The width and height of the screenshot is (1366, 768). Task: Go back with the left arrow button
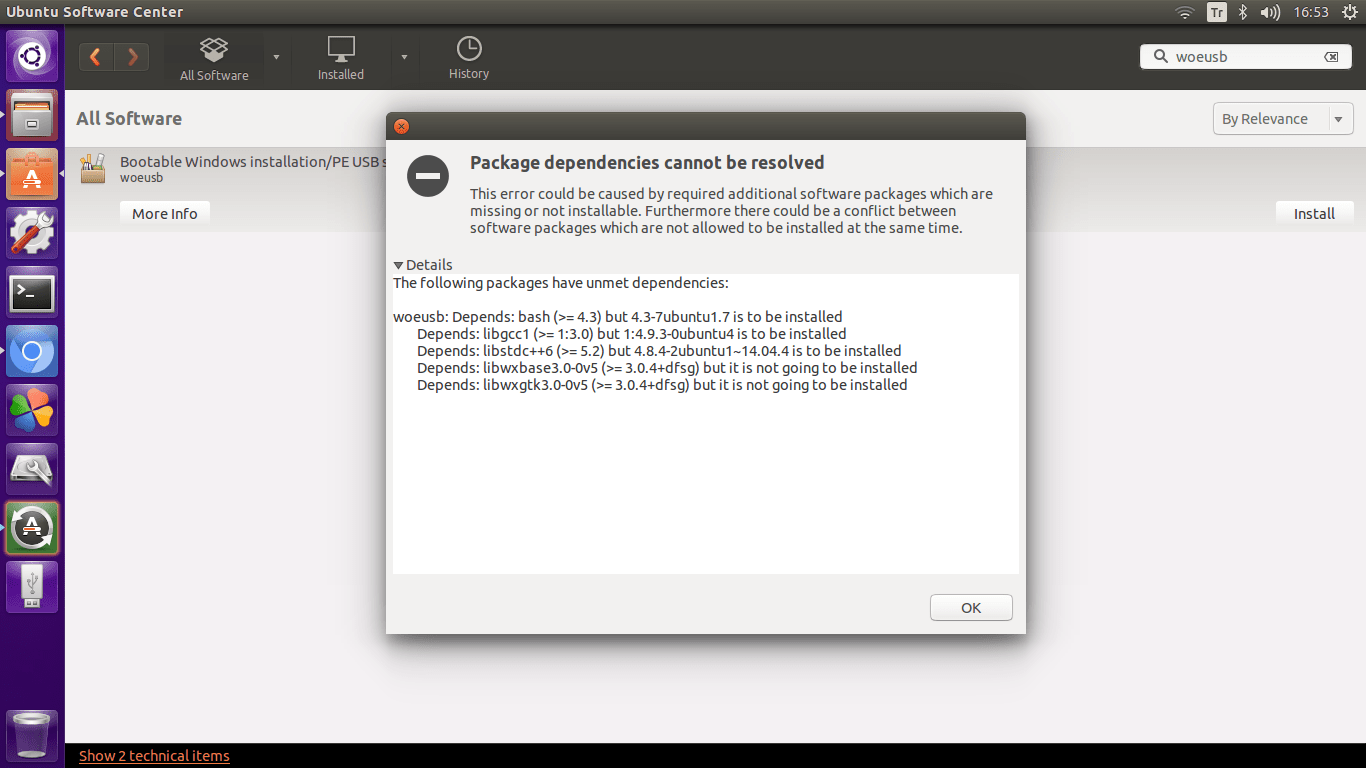click(97, 57)
